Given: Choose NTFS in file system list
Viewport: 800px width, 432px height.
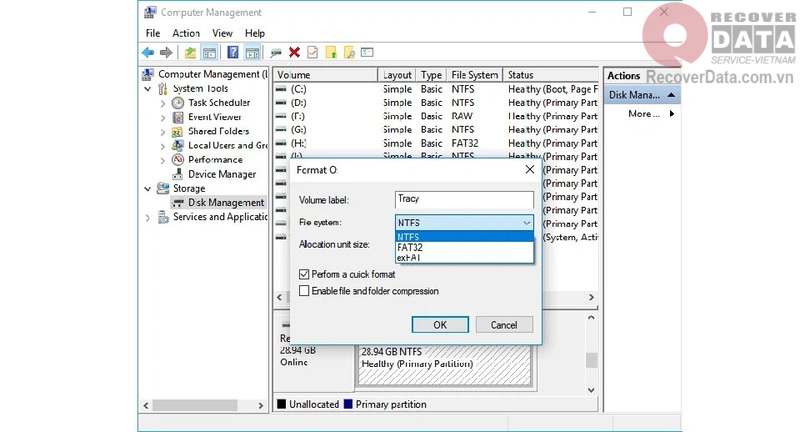Looking at the screenshot, I should 464,237.
